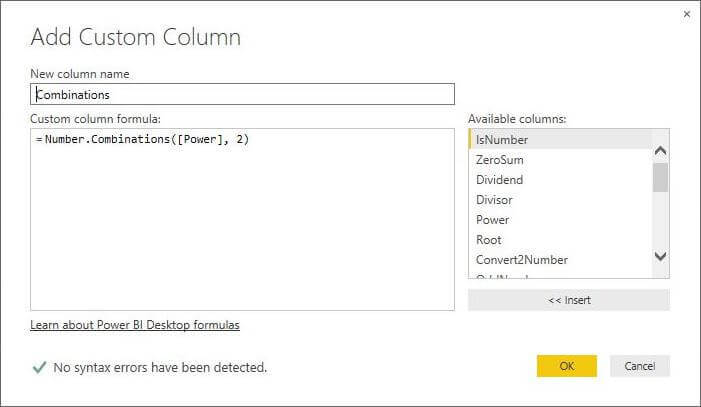Click the No syntax errors message
701x407 pixels.
click(x=160, y=367)
